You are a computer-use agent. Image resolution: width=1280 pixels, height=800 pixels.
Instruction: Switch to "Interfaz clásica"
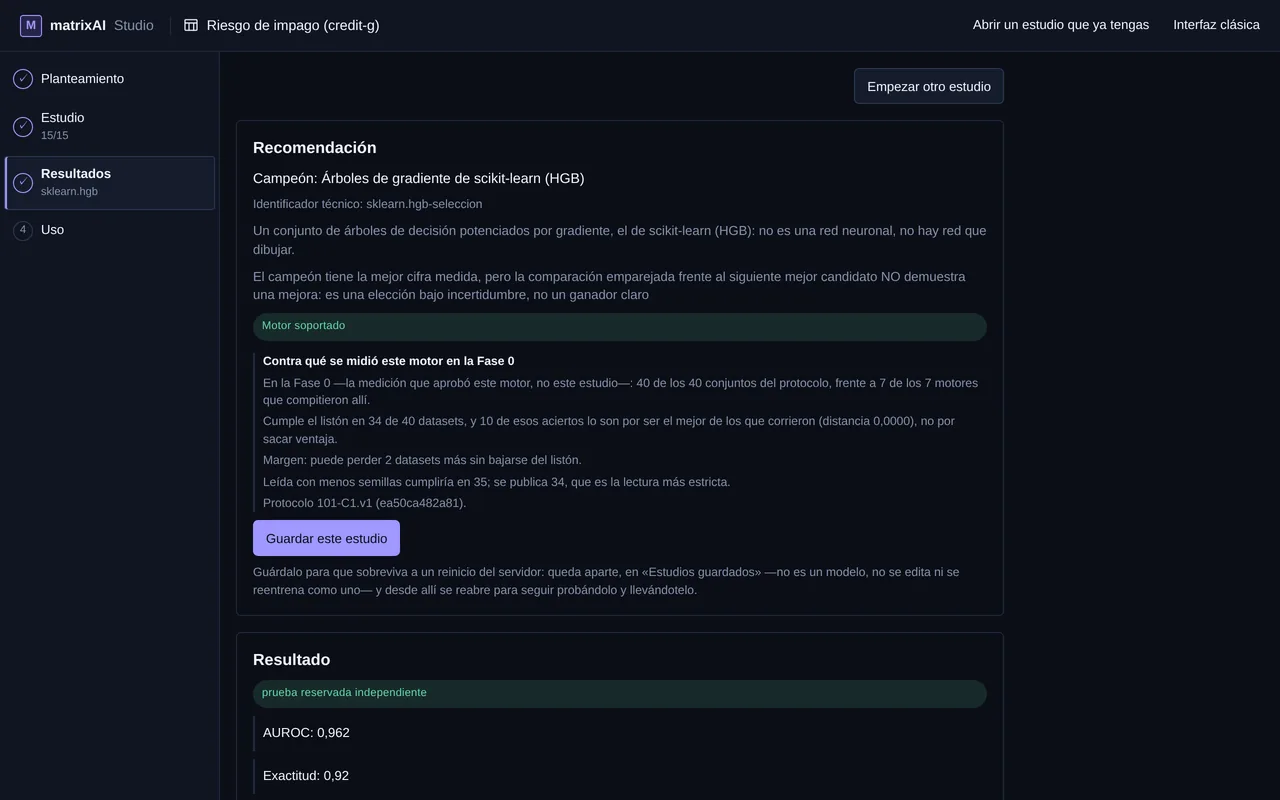[x=1216, y=25]
